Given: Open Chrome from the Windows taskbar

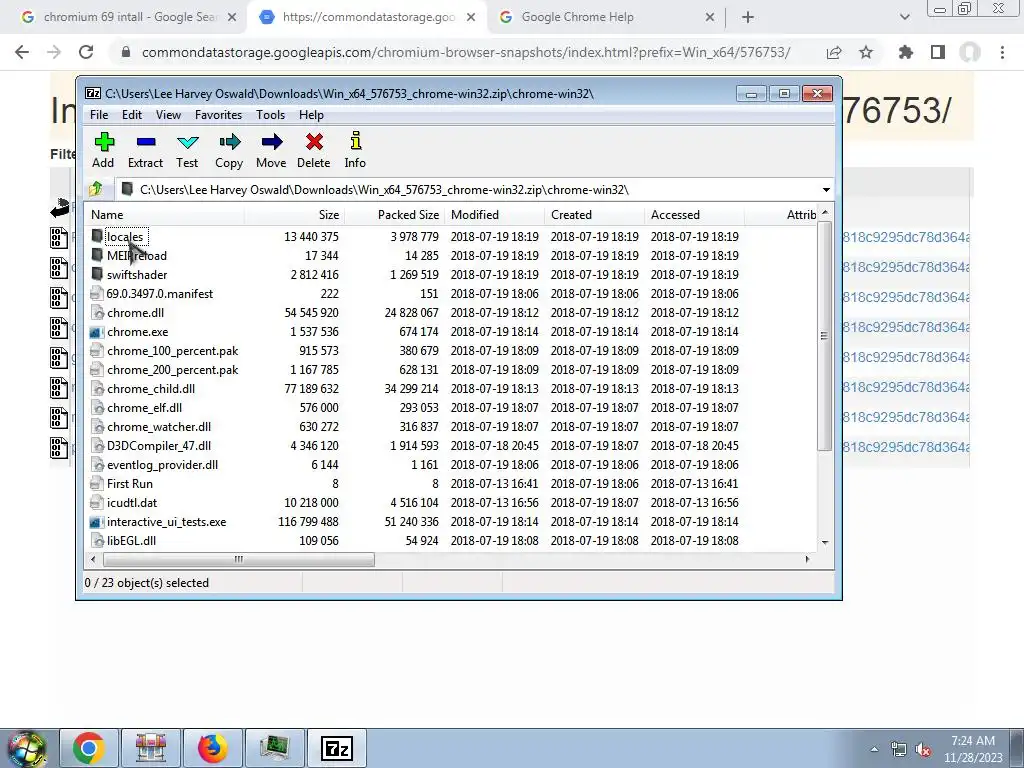Looking at the screenshot, I should click(x=89, y=748).
